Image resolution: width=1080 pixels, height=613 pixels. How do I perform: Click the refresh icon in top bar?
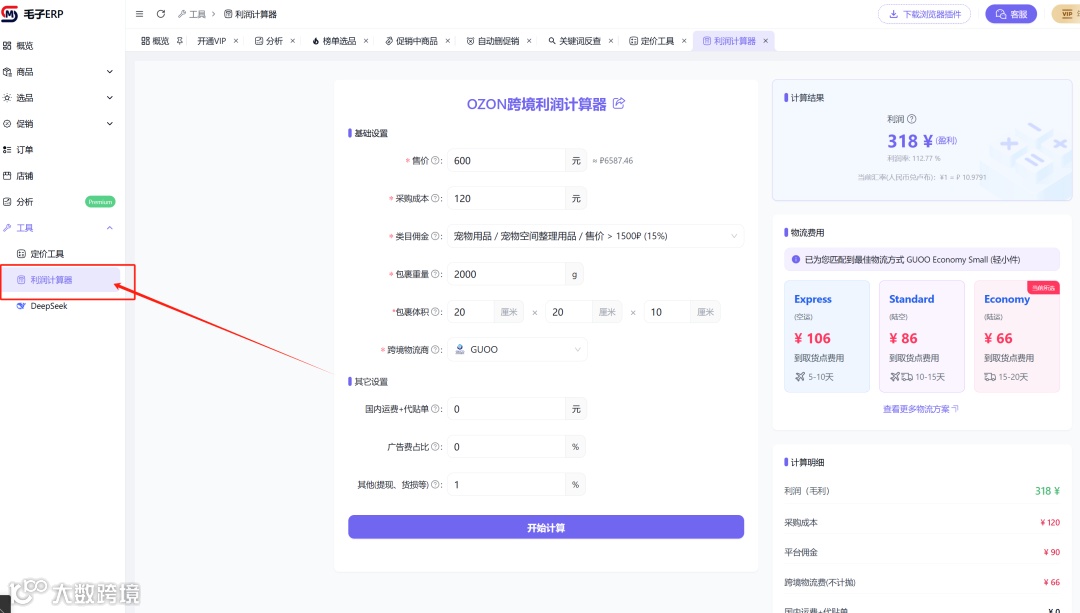point(160,14)
